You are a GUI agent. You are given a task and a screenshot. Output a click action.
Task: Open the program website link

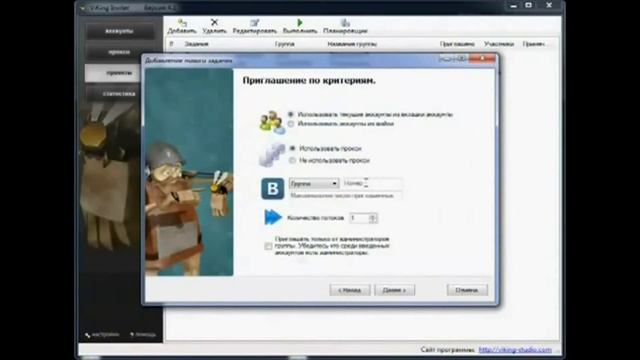tap(515, 350)
